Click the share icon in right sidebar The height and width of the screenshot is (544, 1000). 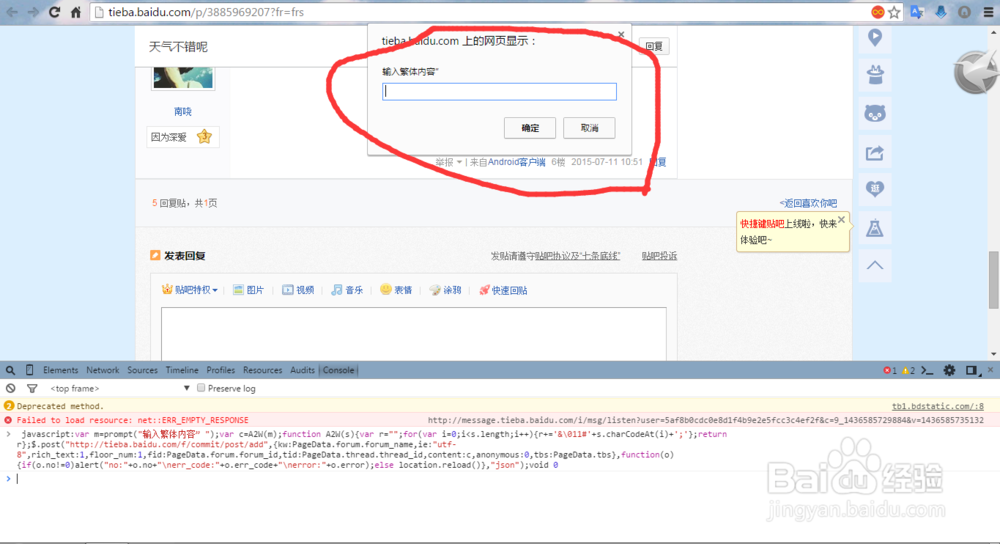click(x=875, y=152)
